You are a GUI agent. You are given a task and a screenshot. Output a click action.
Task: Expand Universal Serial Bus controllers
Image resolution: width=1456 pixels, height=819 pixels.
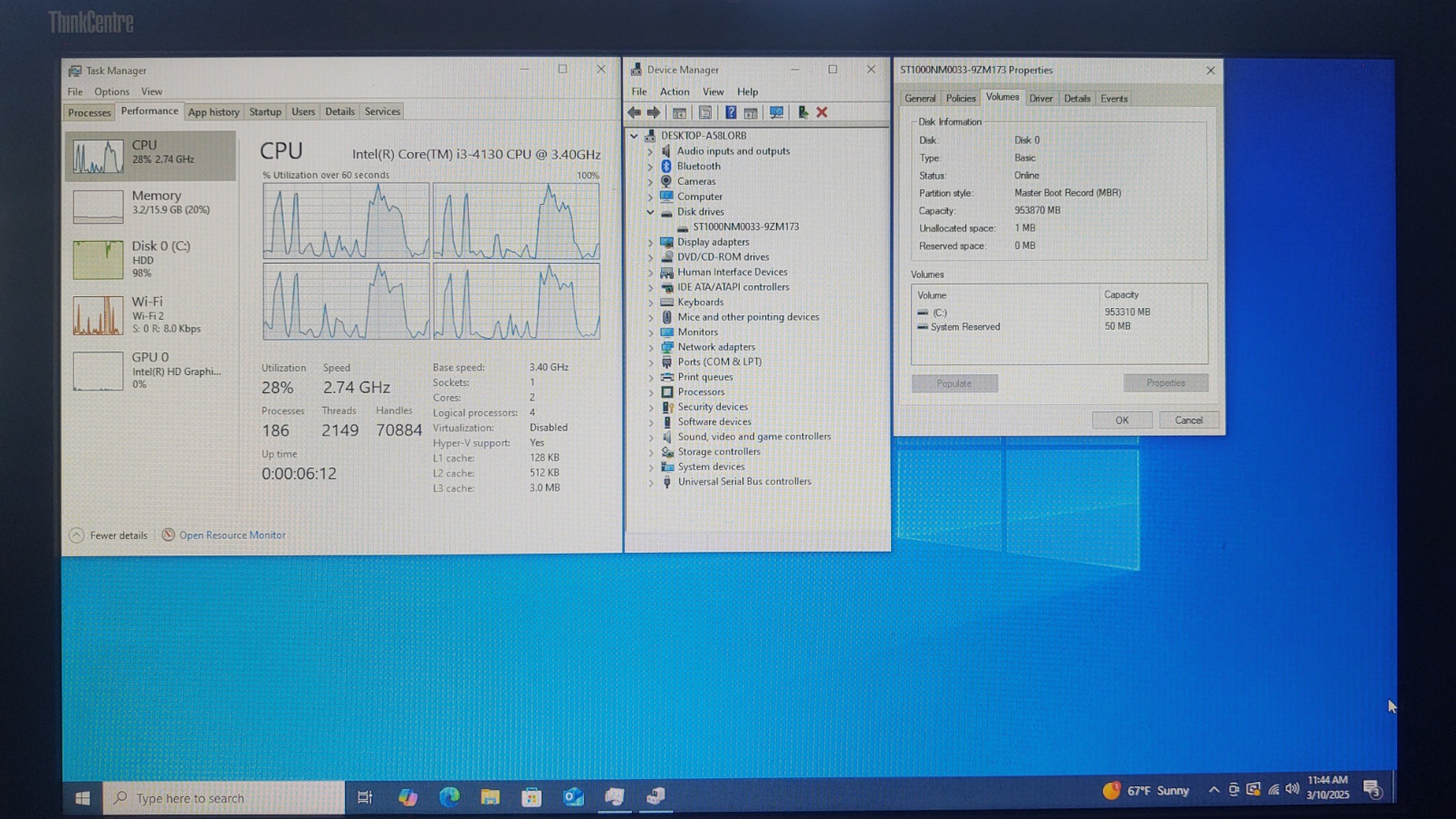(650, 482)
